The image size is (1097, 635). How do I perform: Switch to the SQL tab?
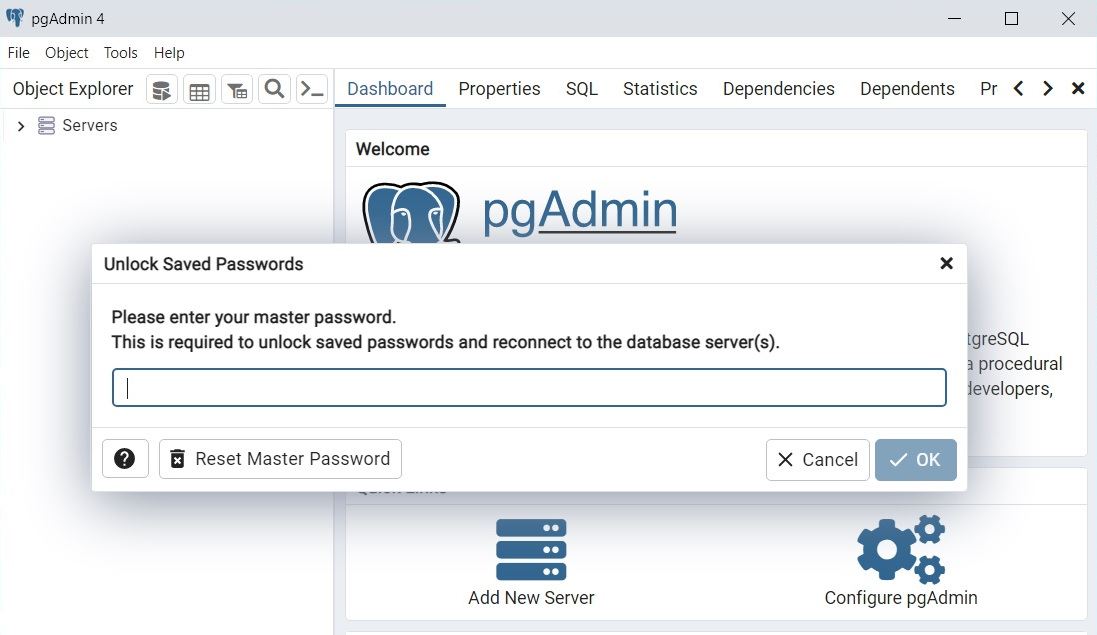pyautogui.click(x=581, y=89)
